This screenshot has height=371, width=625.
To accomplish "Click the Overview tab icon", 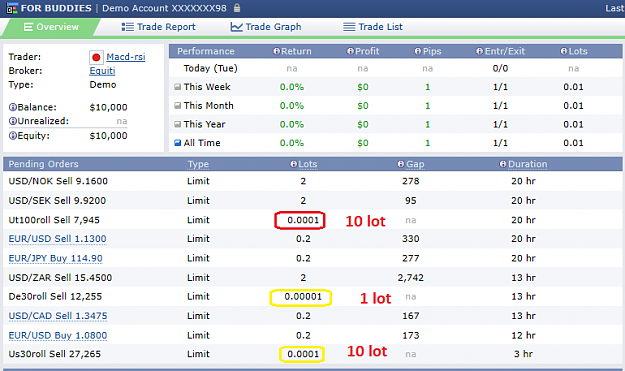I will point(28,27).
